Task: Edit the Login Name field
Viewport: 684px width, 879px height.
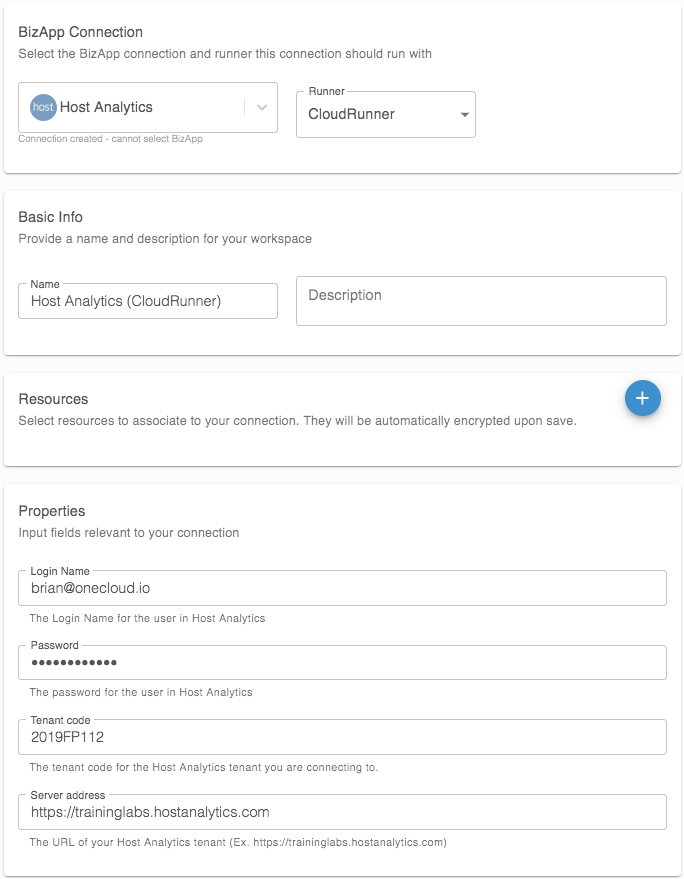Action: click(343, 588)
